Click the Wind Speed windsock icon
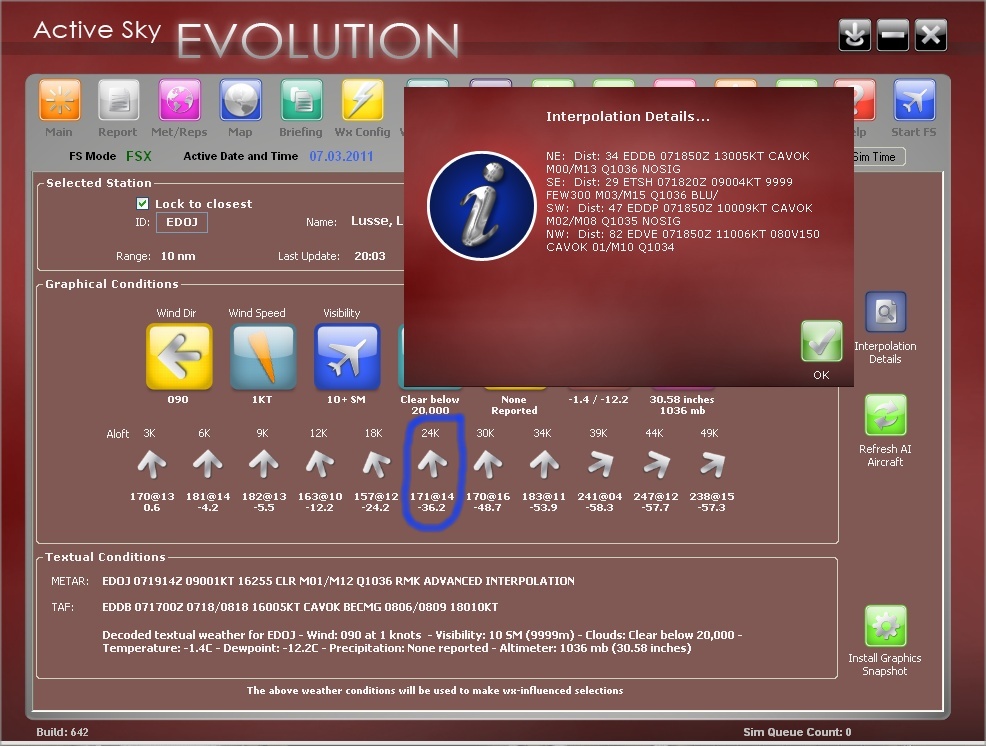This screenshot has width=986, height=746. [x=263, y=356]
